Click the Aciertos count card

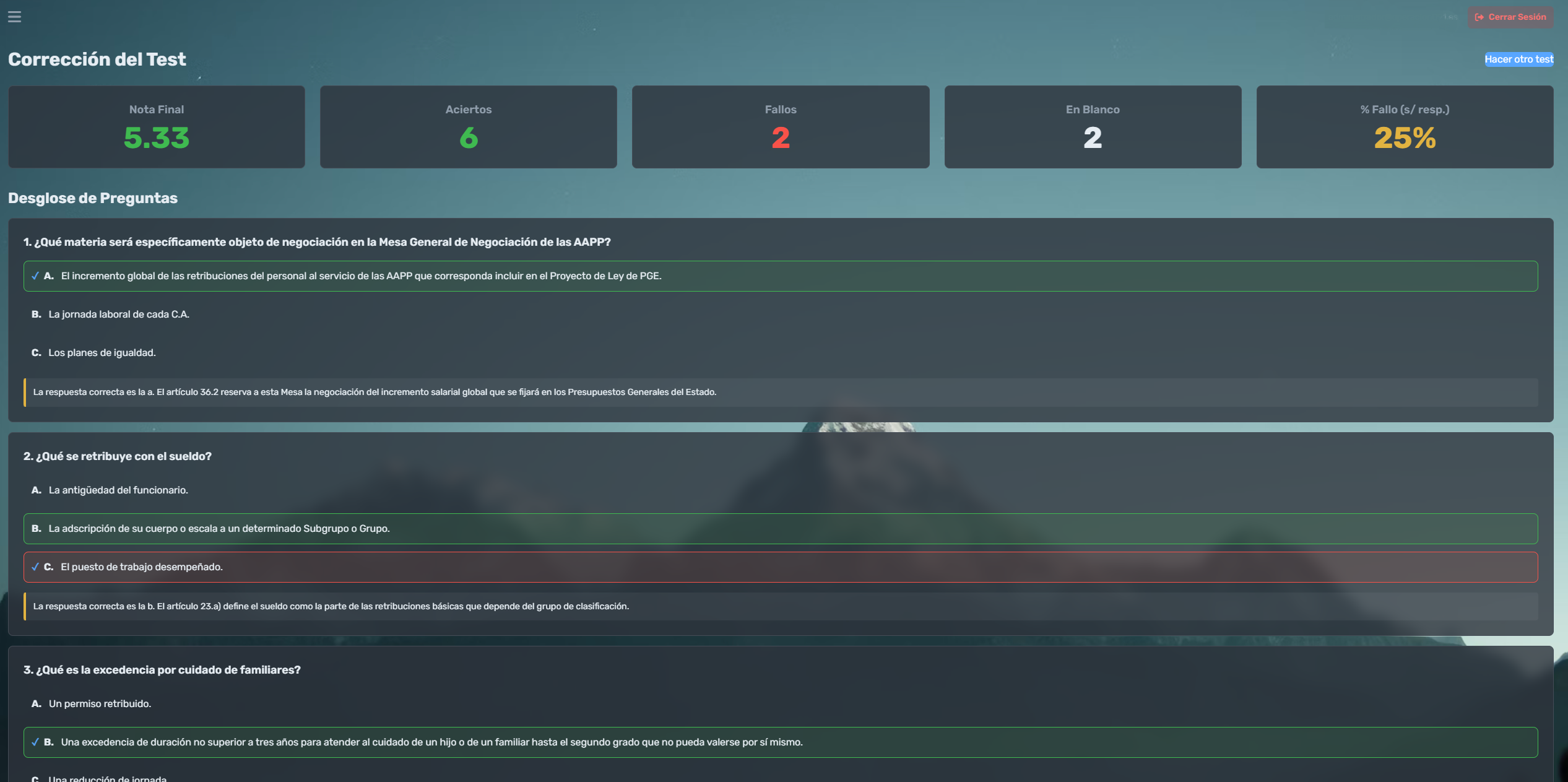(x=469, y=127)
